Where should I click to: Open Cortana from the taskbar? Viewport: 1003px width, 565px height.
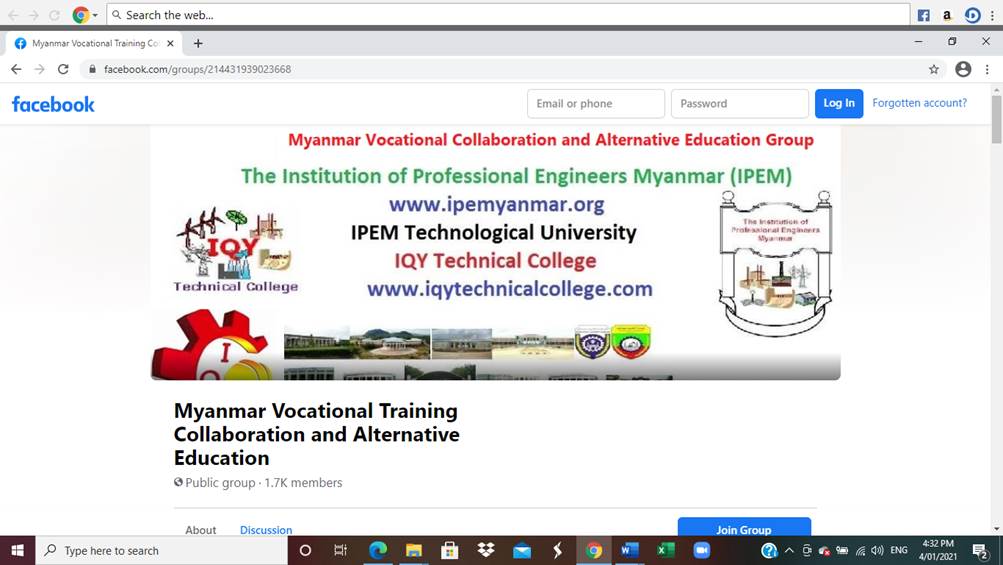(x=305, y=550)
